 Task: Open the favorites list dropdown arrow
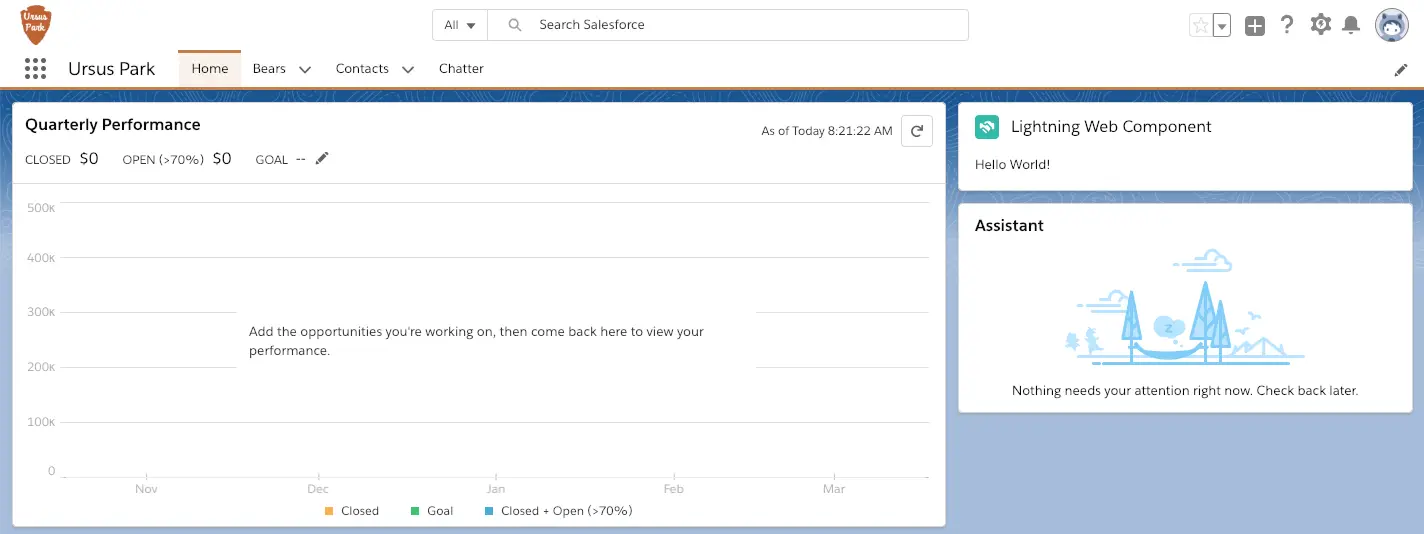[x=1221, y=26]
